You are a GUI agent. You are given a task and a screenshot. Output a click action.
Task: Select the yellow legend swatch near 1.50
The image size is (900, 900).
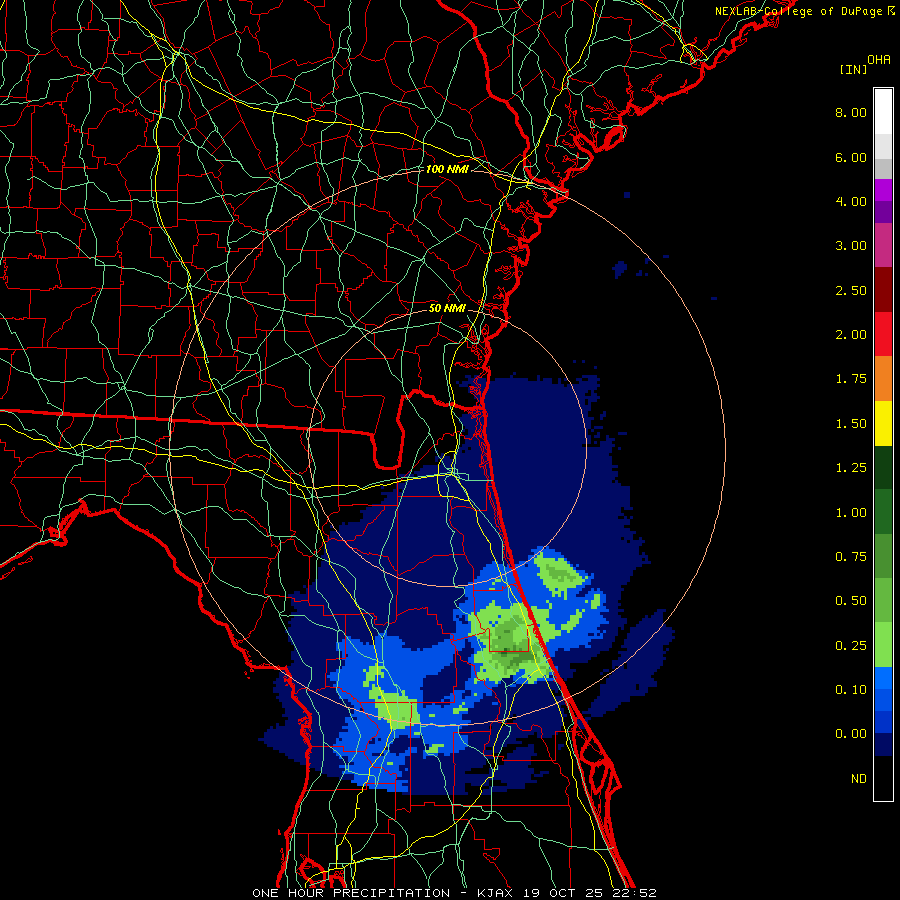pos(883,423)
